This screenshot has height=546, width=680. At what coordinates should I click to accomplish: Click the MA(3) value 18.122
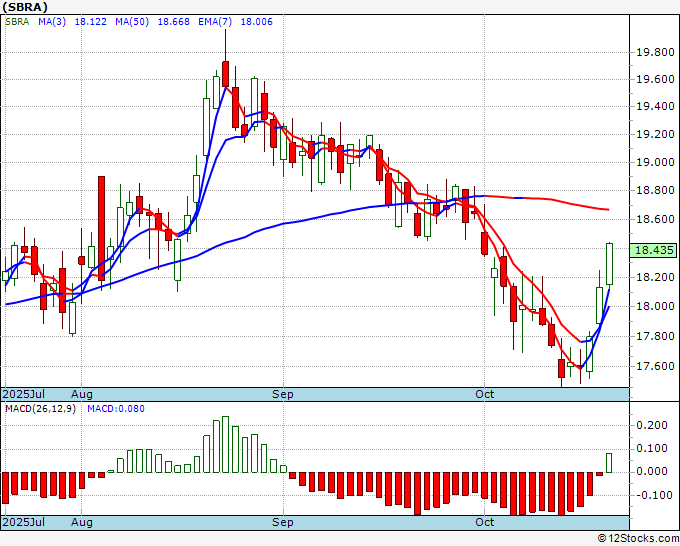point(91,22)
